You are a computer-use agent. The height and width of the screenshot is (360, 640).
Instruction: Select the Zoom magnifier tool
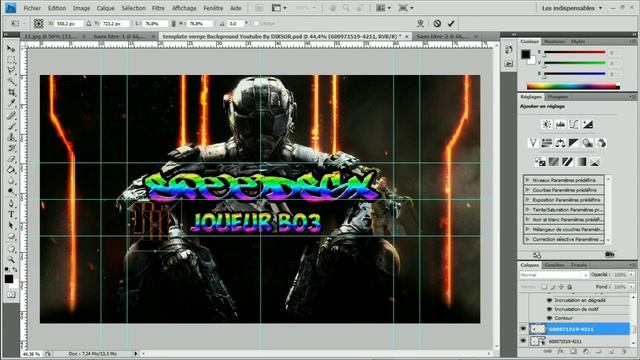coord(11,259)
